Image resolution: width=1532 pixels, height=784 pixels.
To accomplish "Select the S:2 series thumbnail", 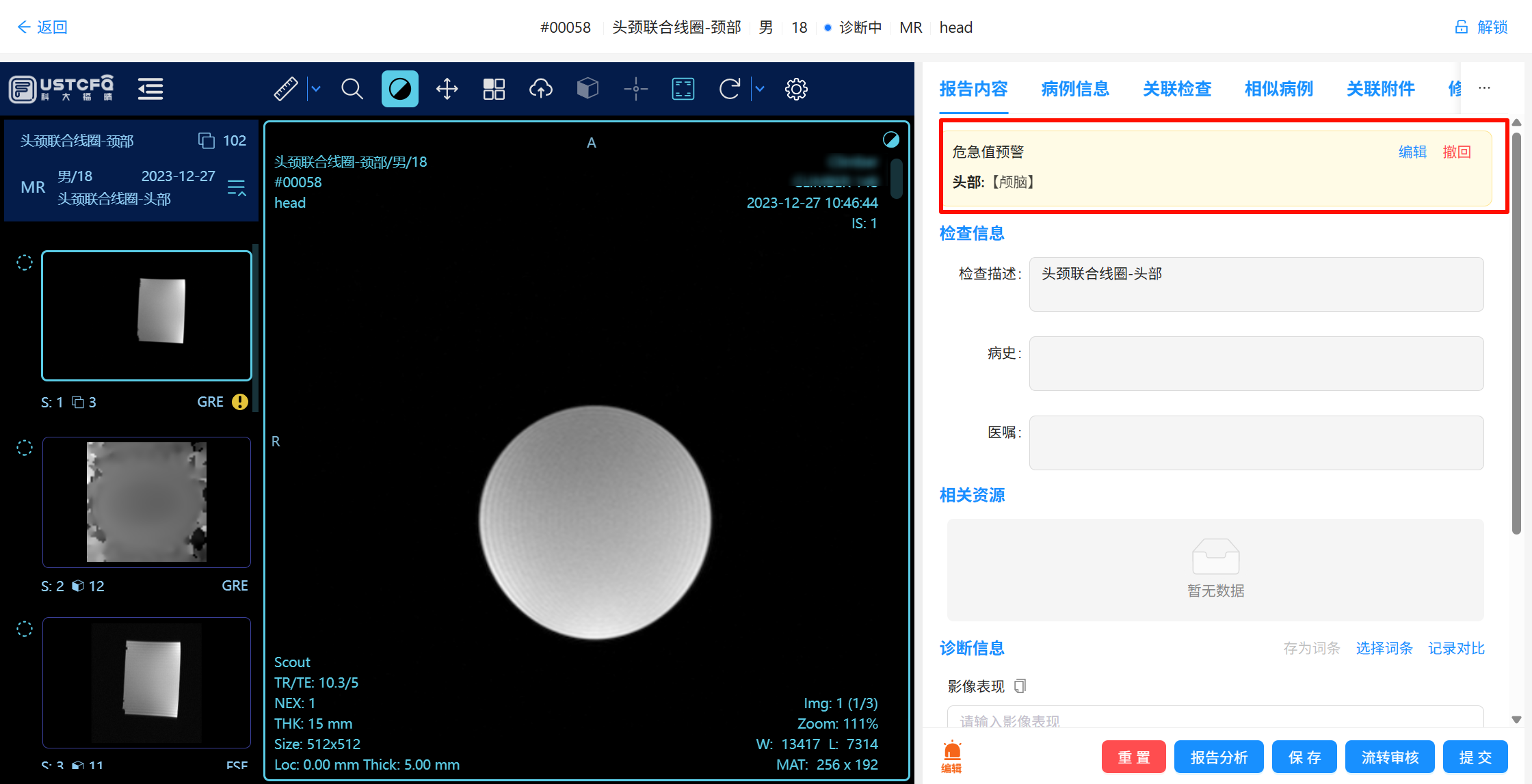I will [x=146, y=502].
